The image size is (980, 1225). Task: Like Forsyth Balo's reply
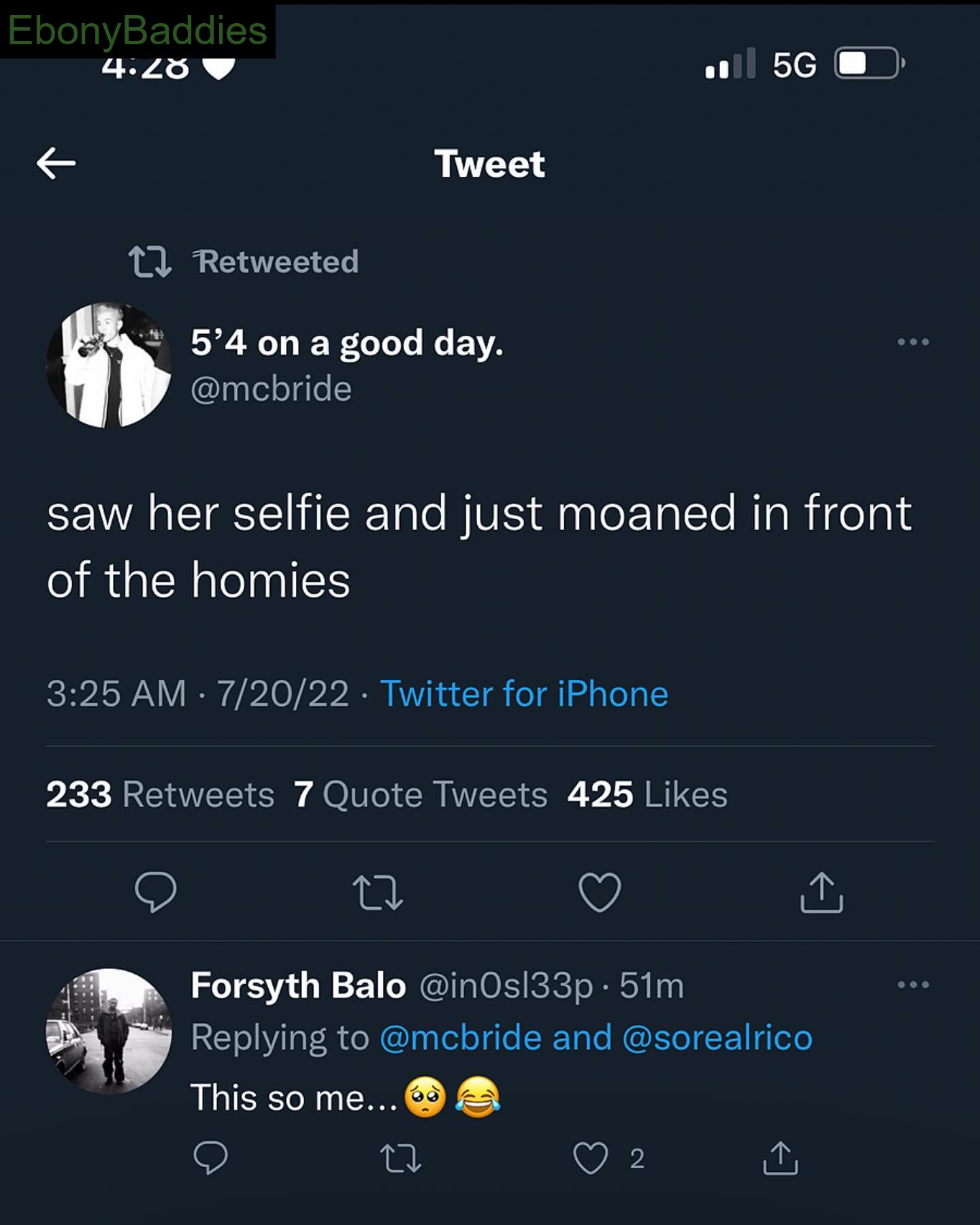pyautogui.click(x=590, y=1158)
